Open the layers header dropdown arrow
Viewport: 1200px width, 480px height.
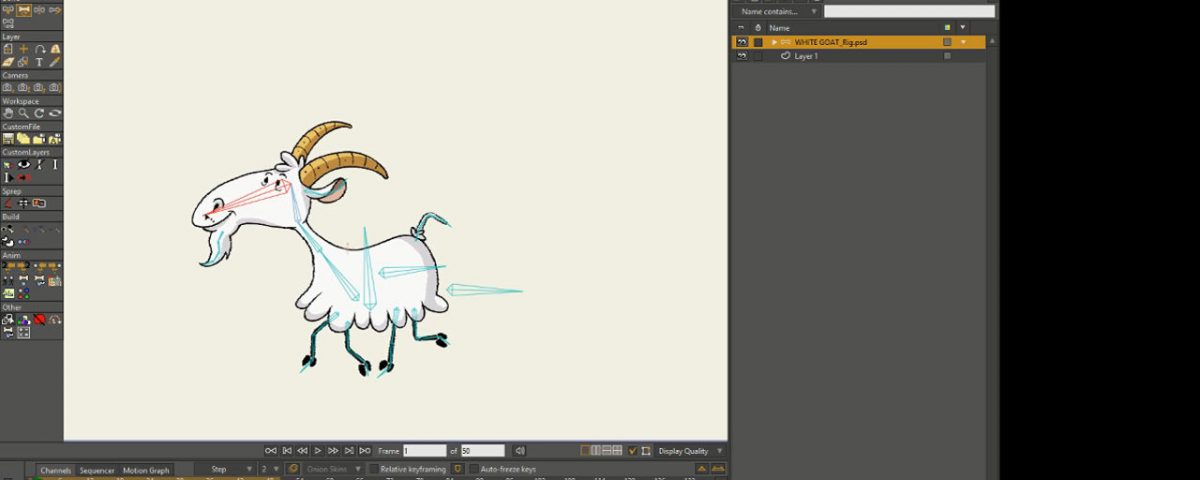tap(963, 27)
